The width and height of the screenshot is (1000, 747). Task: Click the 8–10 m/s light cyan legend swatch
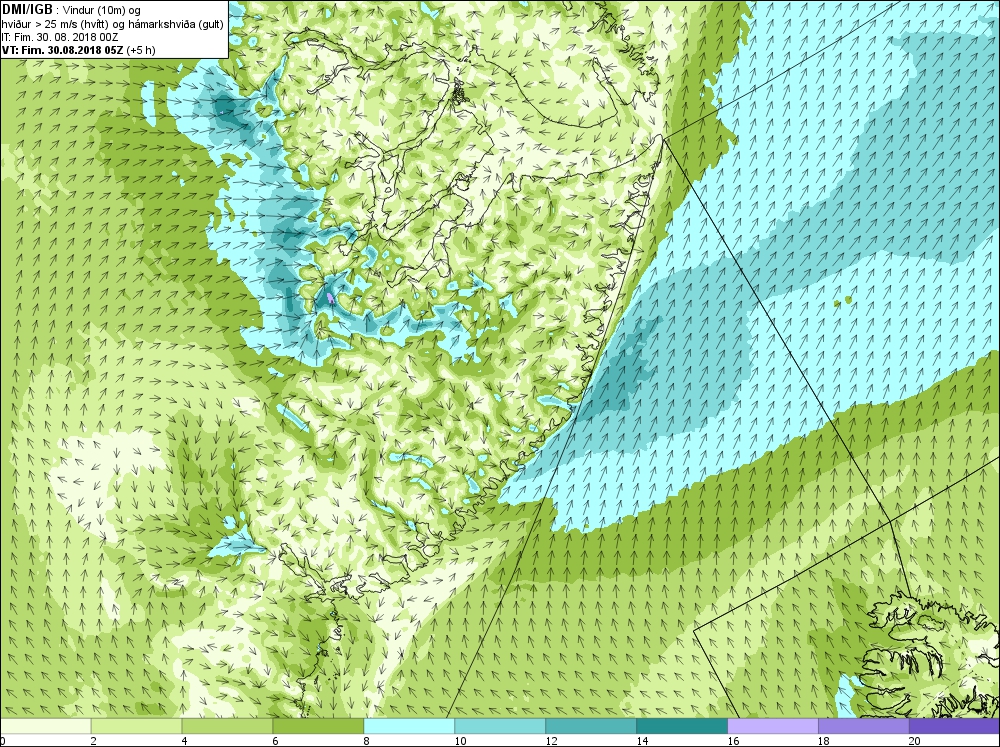tap(409, 726)
